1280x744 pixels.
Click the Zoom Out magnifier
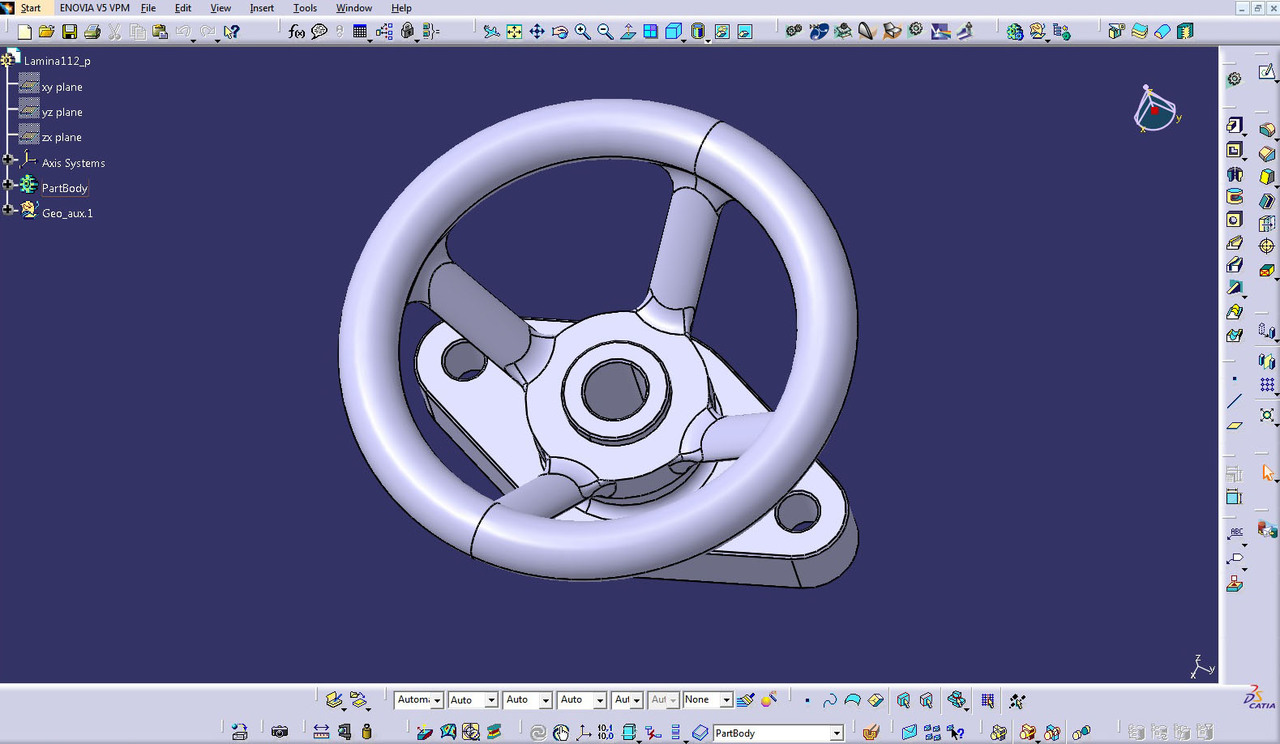click(605, 32)
